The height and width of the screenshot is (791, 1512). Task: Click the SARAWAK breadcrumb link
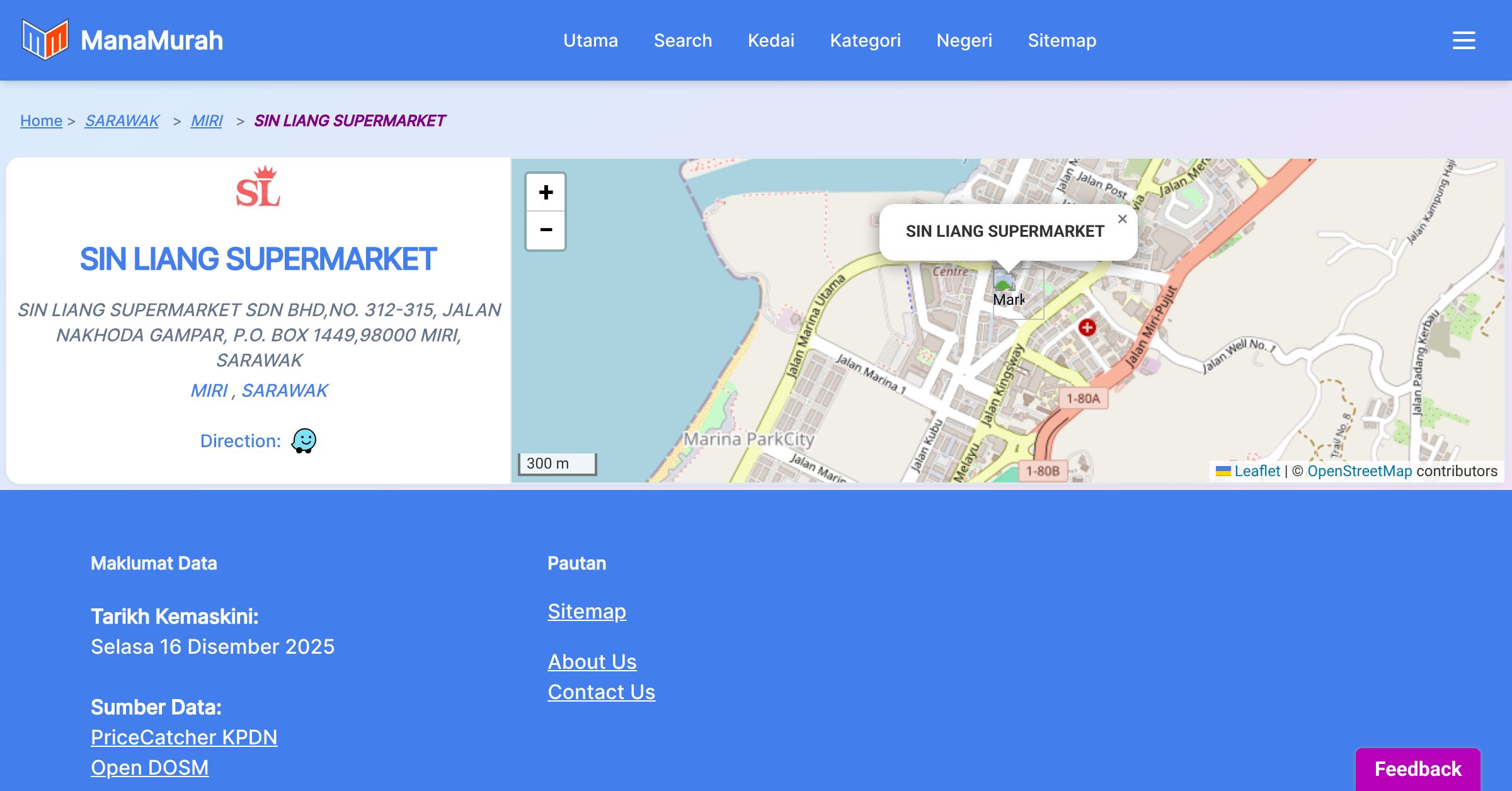tap(122, 120)
